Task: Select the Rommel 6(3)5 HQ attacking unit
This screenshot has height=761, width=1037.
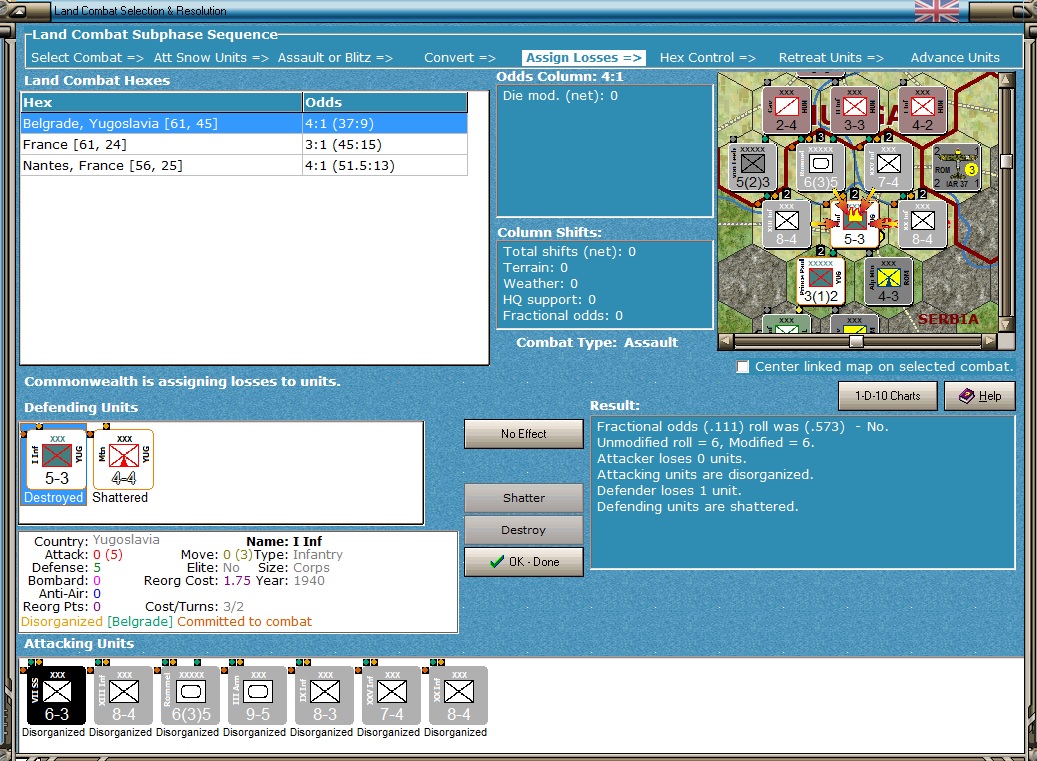Action: tap(191, 696)
